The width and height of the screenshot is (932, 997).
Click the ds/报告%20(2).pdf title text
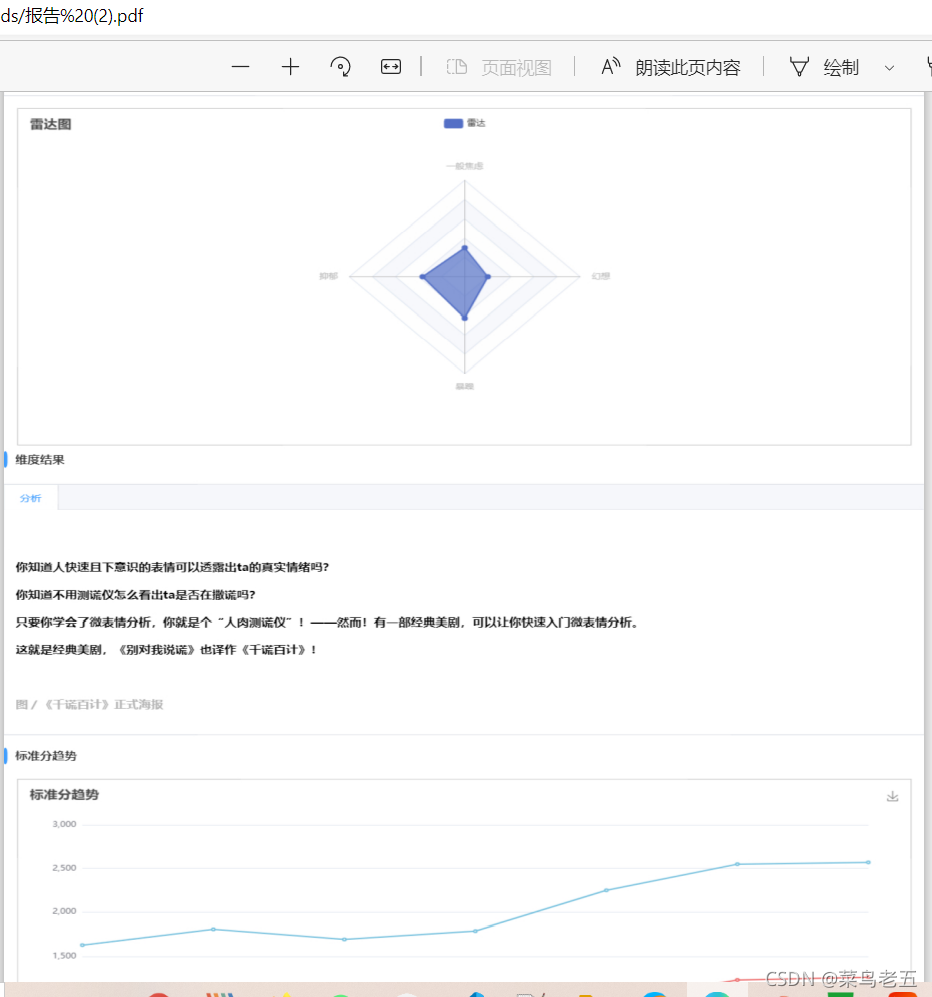pyautogui.click(x=73, y=16)
